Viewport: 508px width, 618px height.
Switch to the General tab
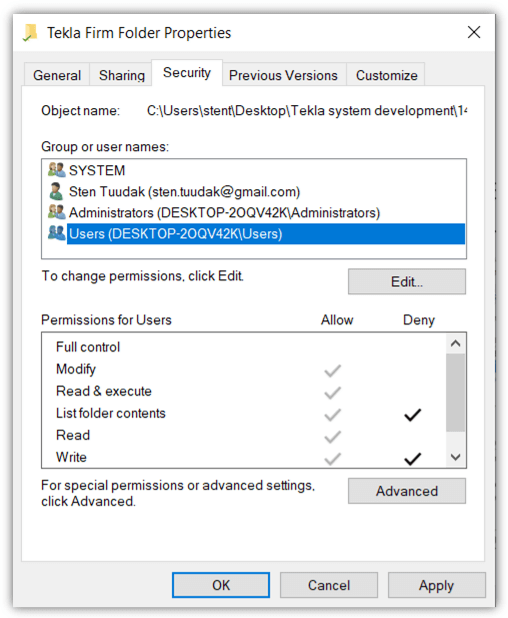[57, 75]
